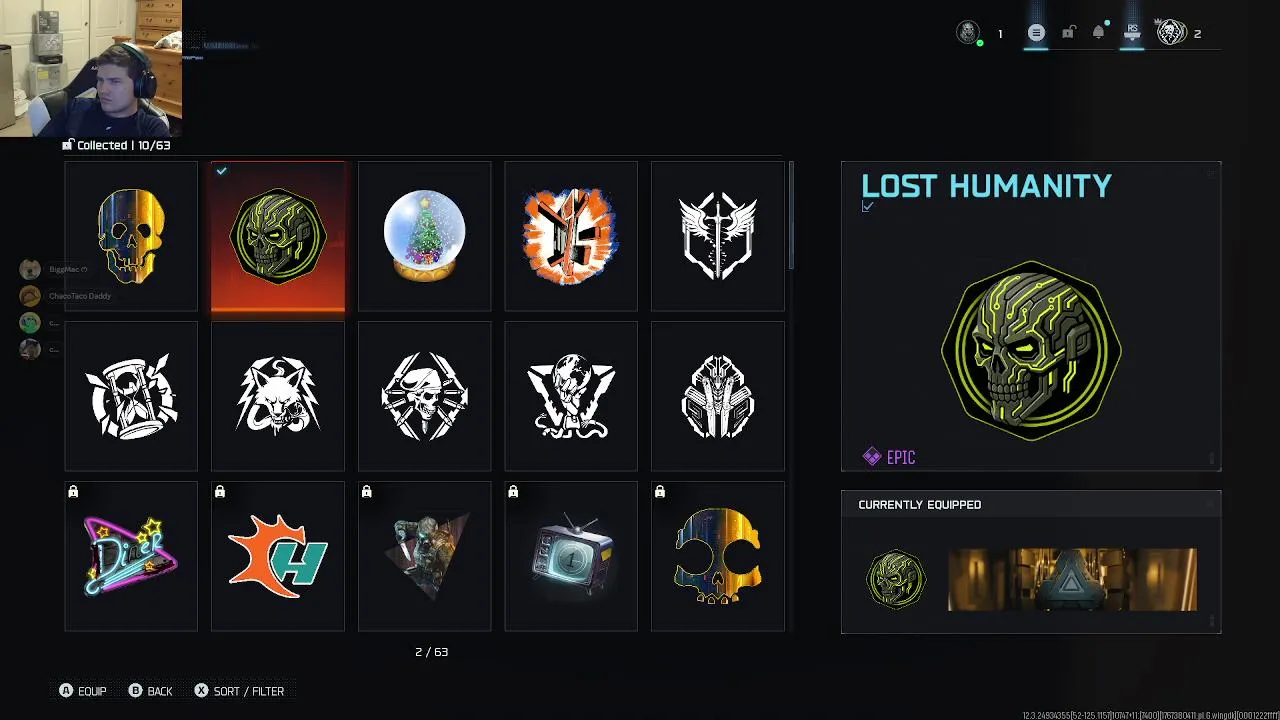Select the orange explosion rune emblem
Image resolution: width=1280 pixels, height=720 pixels.
click(x=571, y=236)
